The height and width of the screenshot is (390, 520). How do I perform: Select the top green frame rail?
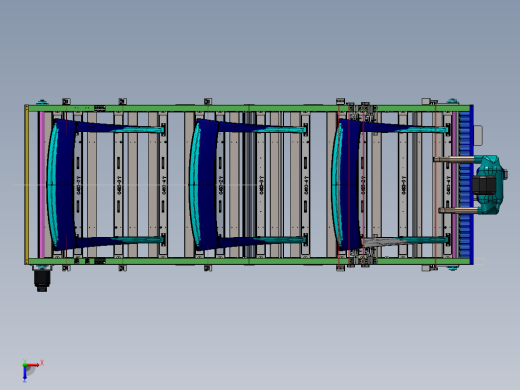point(248,108)
